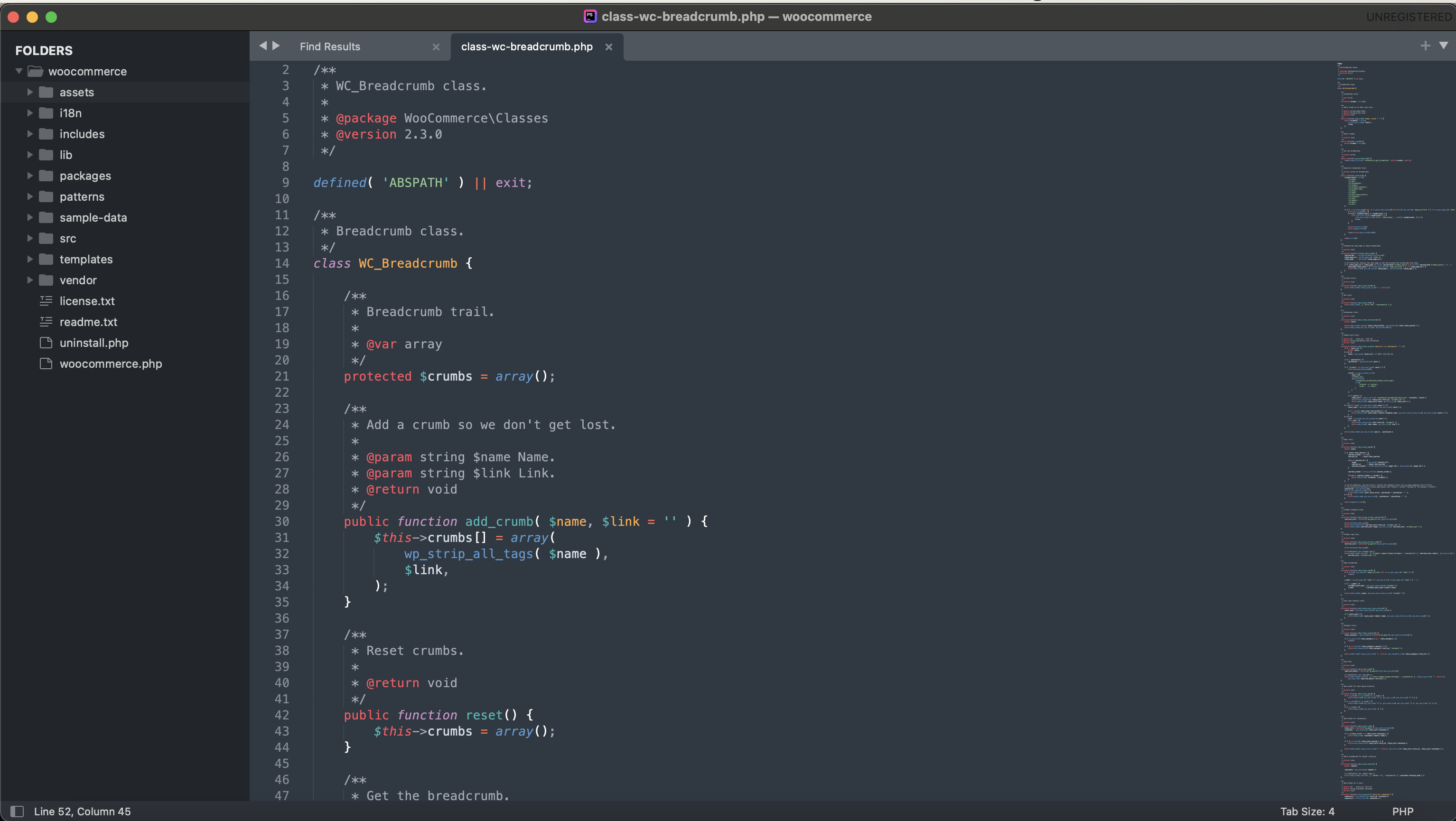Image resolution: width=1456 pixels, height=821 pixels.
Task: Click line number 30 in gutter
Action: [x=281, y=522]
